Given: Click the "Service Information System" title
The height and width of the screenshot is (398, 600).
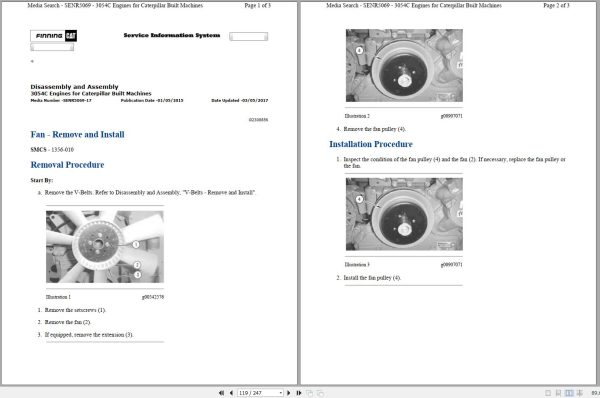Looking at the screenshot, I should [172, 35].
